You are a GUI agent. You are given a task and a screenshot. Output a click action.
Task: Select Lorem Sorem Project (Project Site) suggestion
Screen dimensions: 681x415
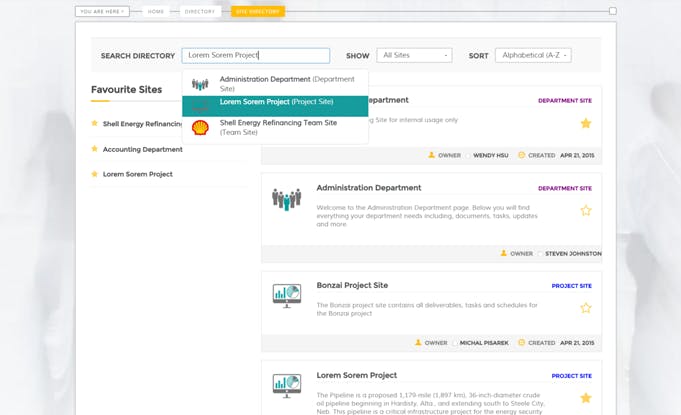275,106
